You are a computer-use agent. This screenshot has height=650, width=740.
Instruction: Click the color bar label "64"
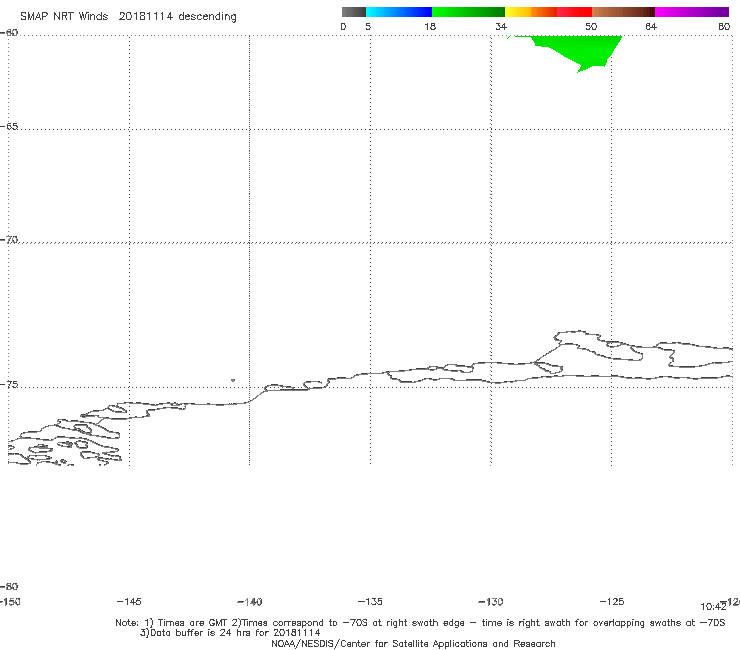pyautogui.click(x=651, y=26)
